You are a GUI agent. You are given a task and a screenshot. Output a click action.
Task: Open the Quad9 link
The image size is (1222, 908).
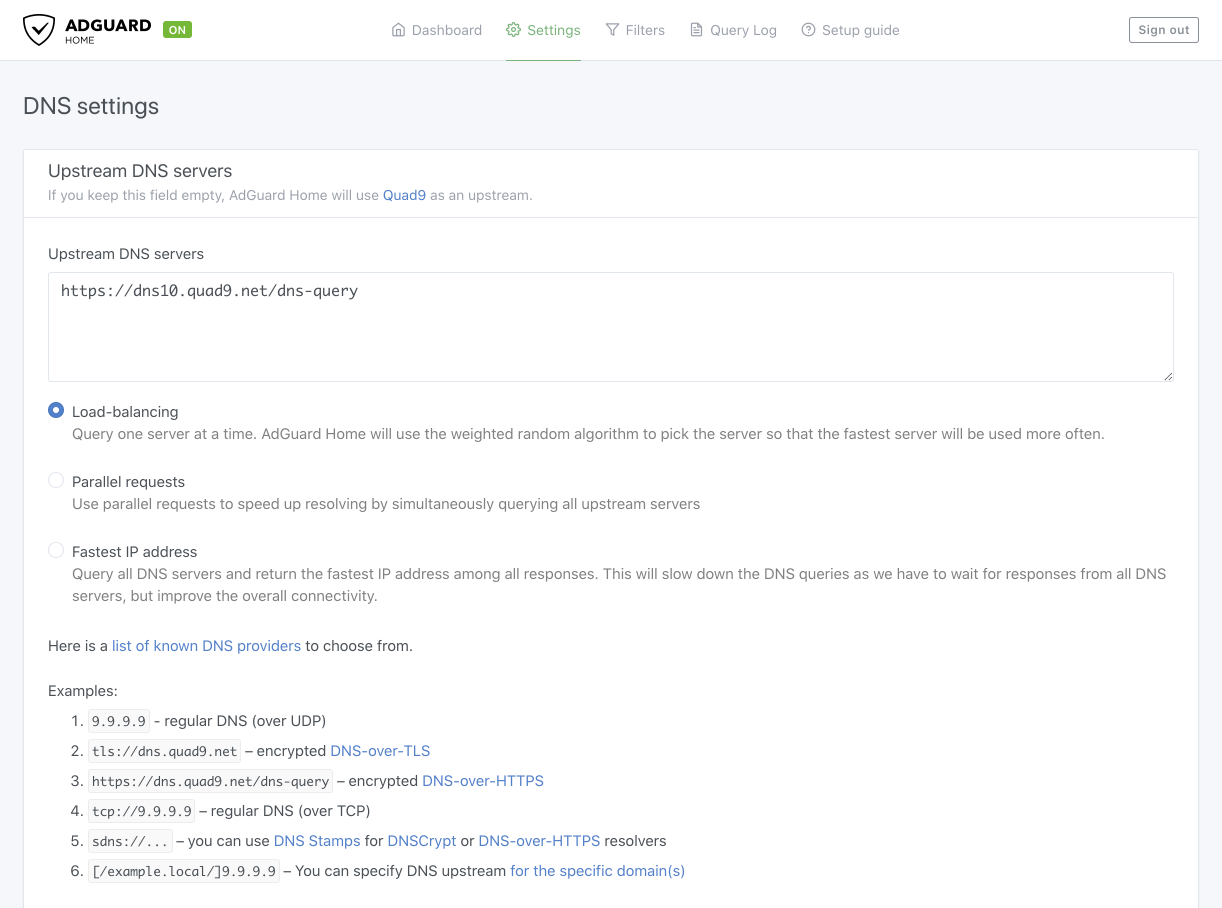[x=404, y=195]
